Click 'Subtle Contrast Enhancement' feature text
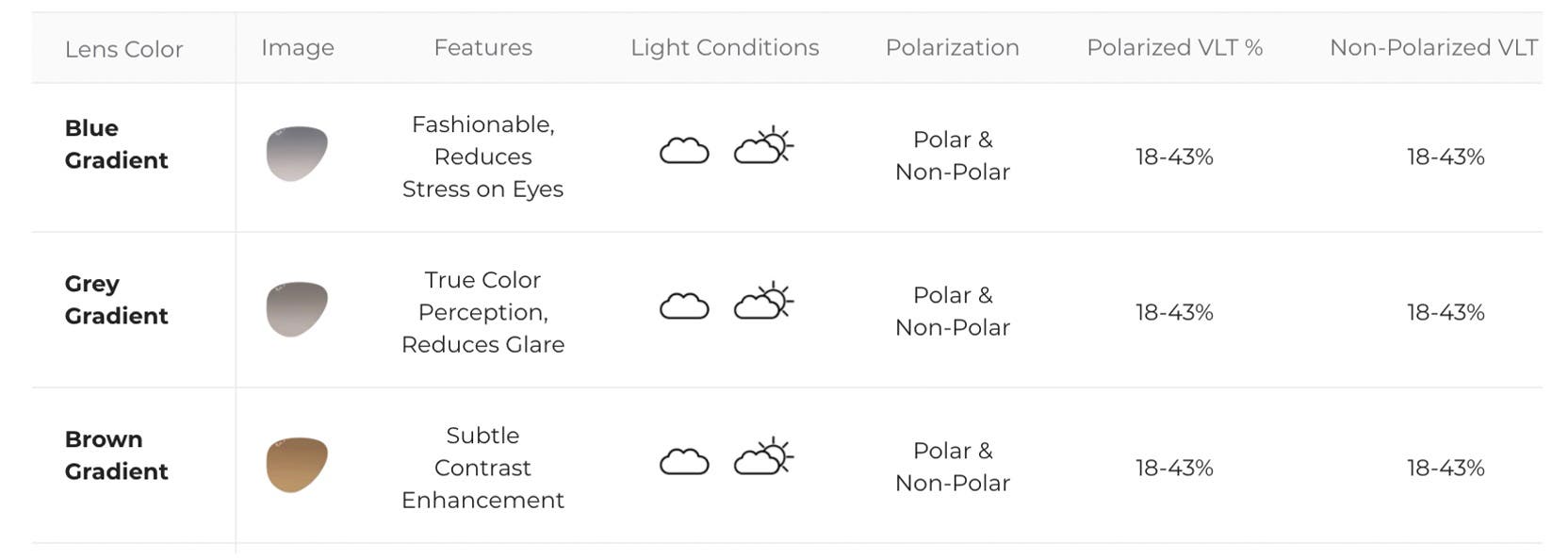Image resolution: width=1568 pixels, height=560 pixels. [x=482, y=468]
